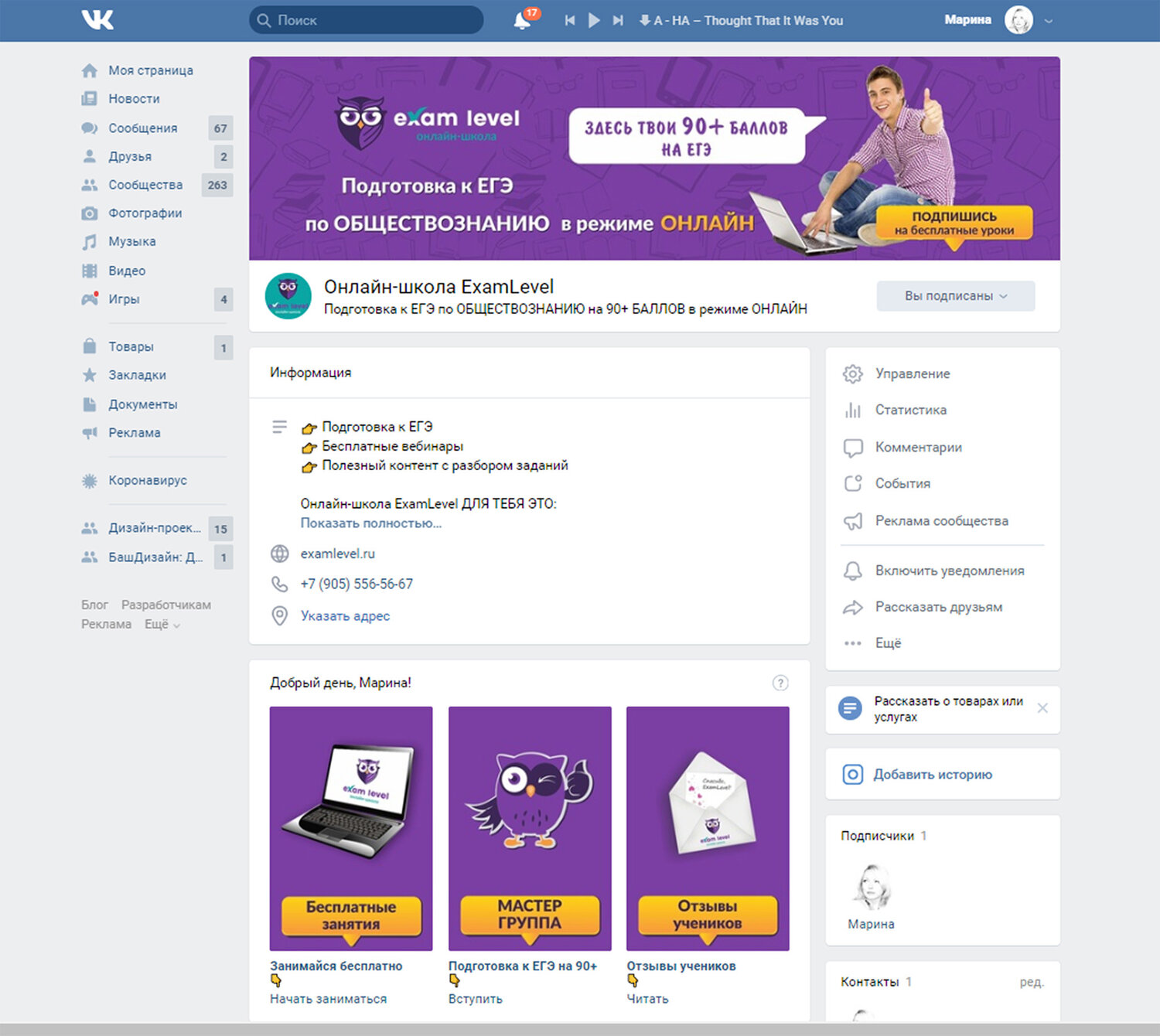
Task: Open Бесплатные занятия card image
Action: pos(351,829)
